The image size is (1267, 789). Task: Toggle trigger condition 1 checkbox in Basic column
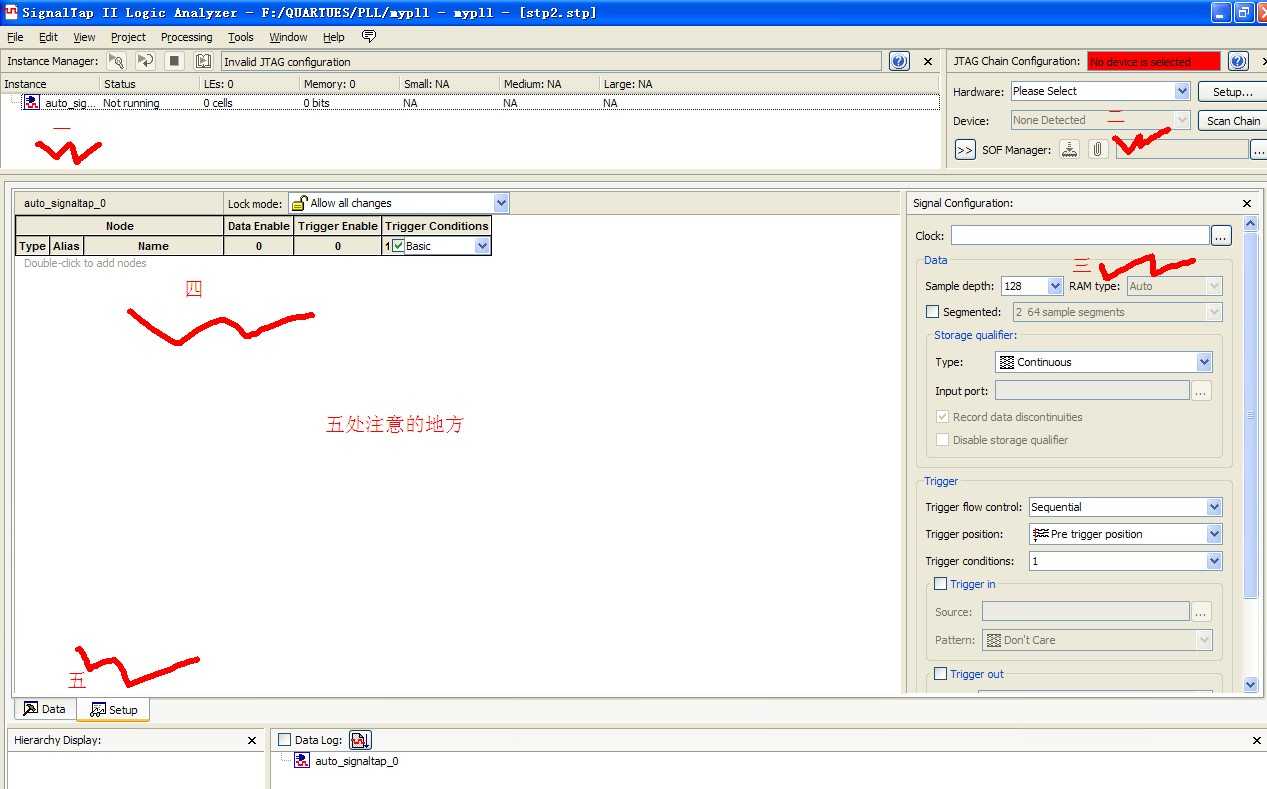[398, 246]
